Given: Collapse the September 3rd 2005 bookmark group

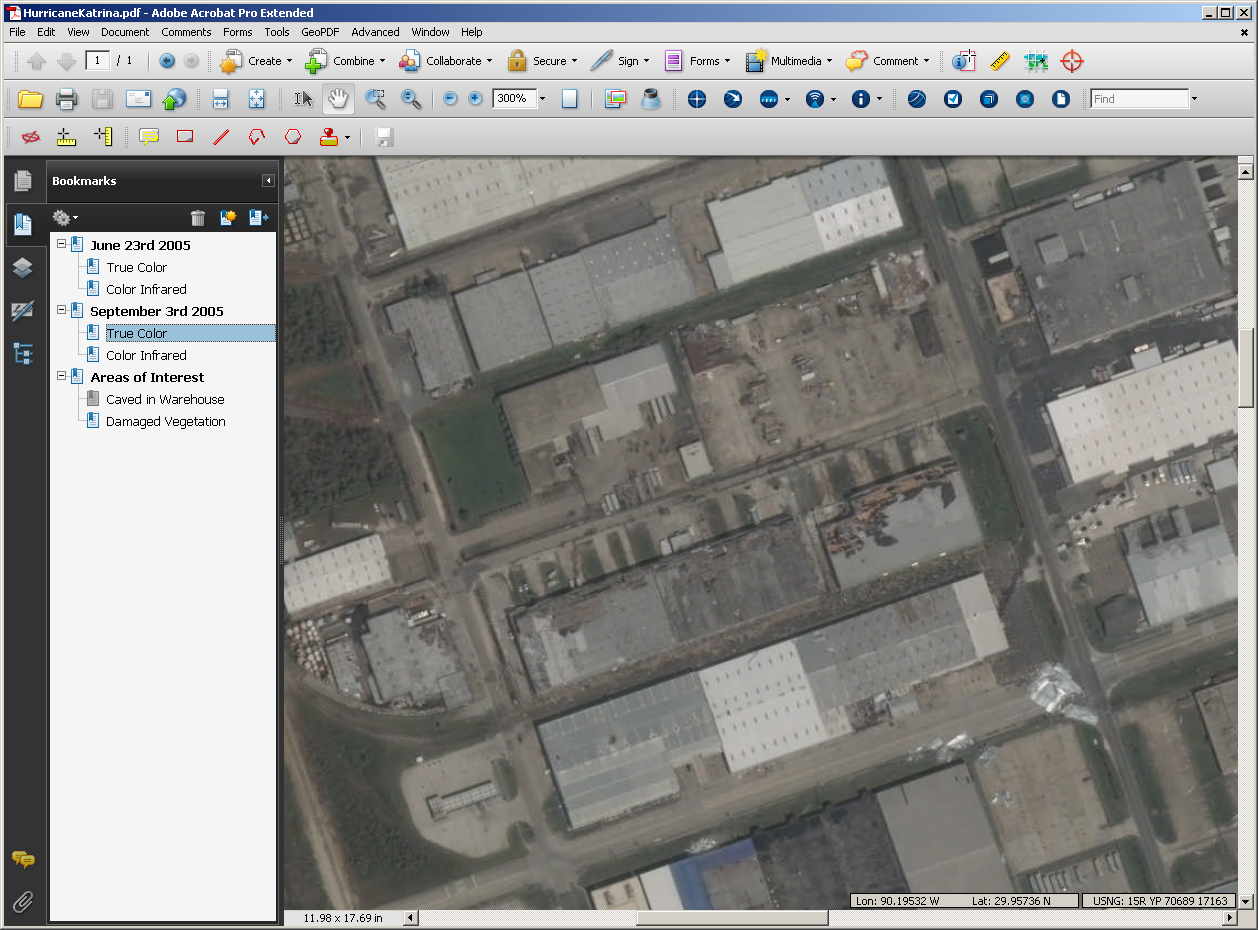Looking at the screenshot, I should 62,310.
